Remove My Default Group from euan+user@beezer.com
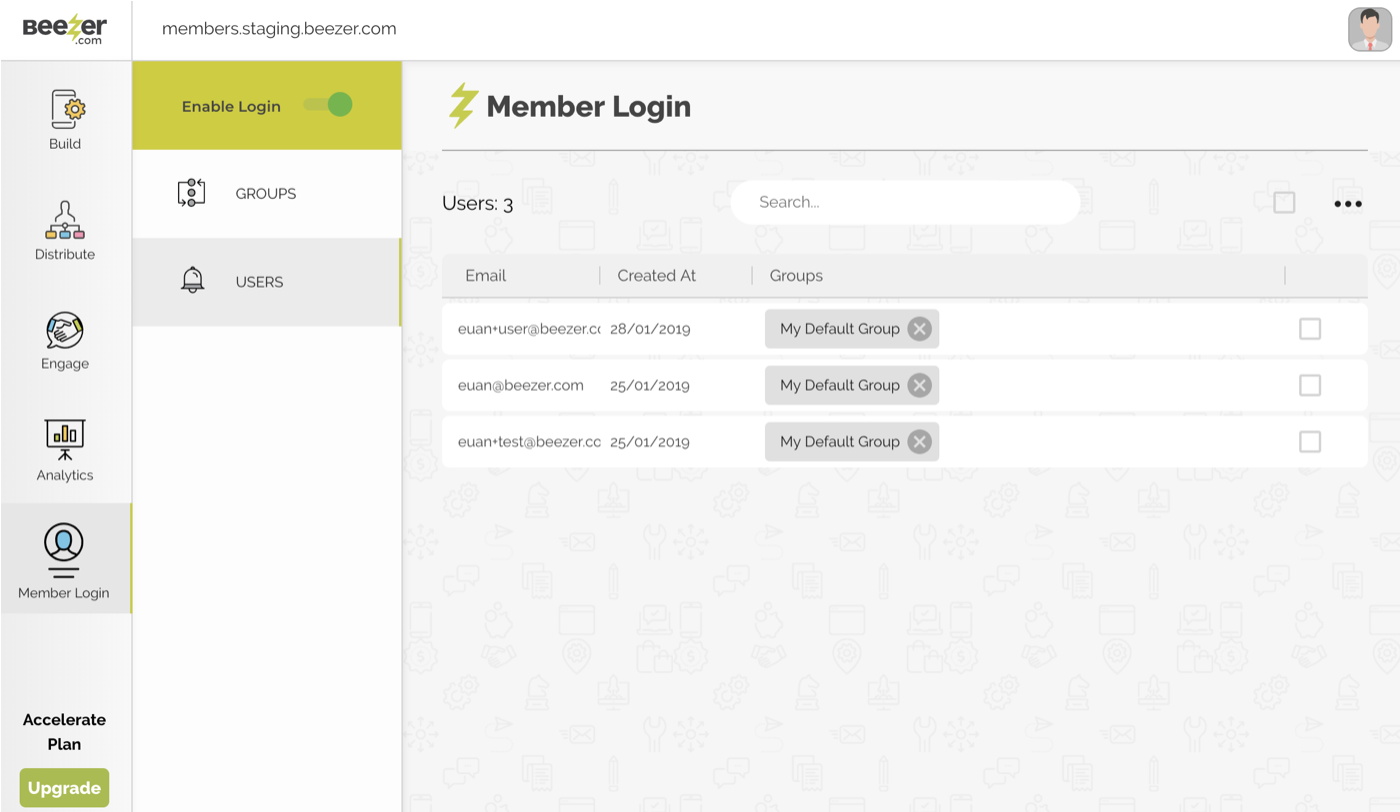1400x812 pixels. click(919, 329)
